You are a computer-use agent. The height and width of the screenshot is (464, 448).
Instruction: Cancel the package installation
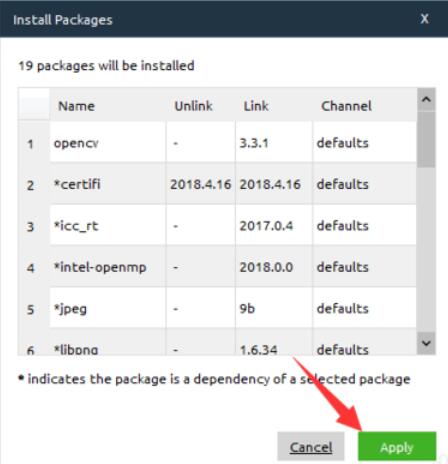pyautogui.click(x=311, y=446)
